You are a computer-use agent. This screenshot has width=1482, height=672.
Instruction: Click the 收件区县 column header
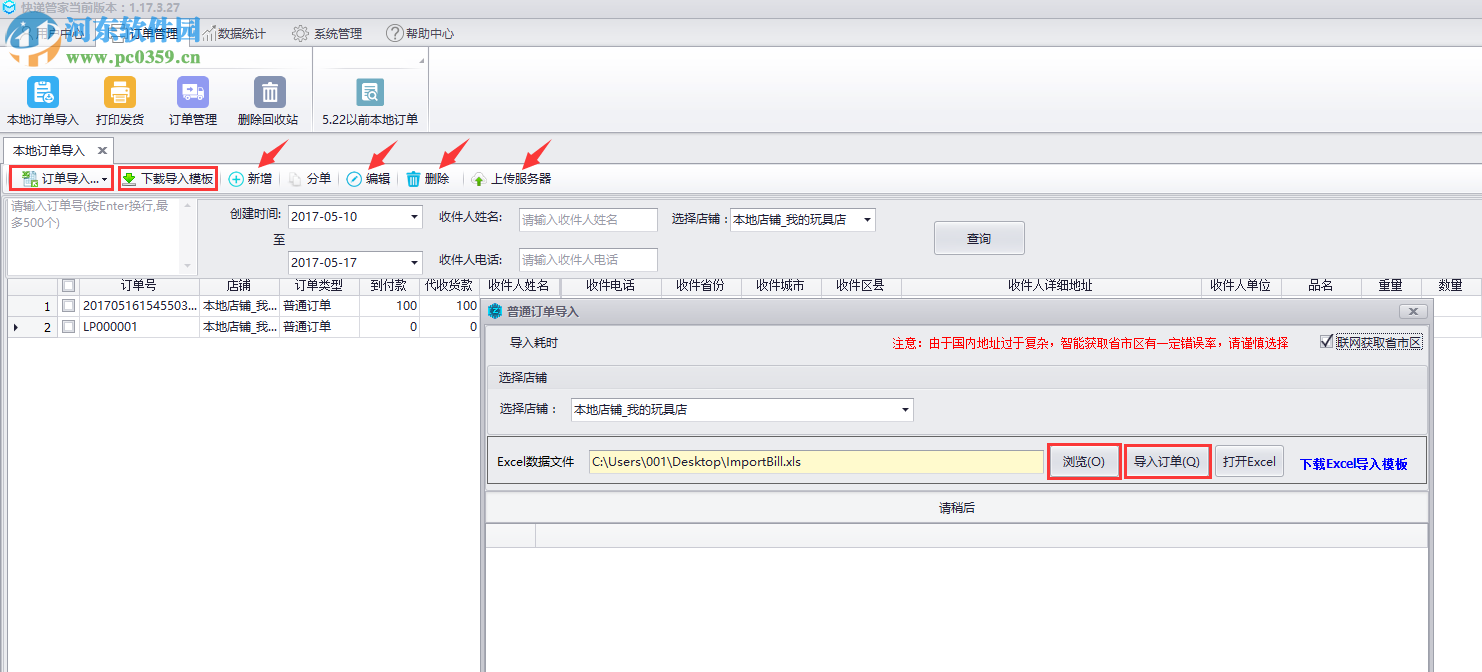pyautogui.click(x=860, y=286)
